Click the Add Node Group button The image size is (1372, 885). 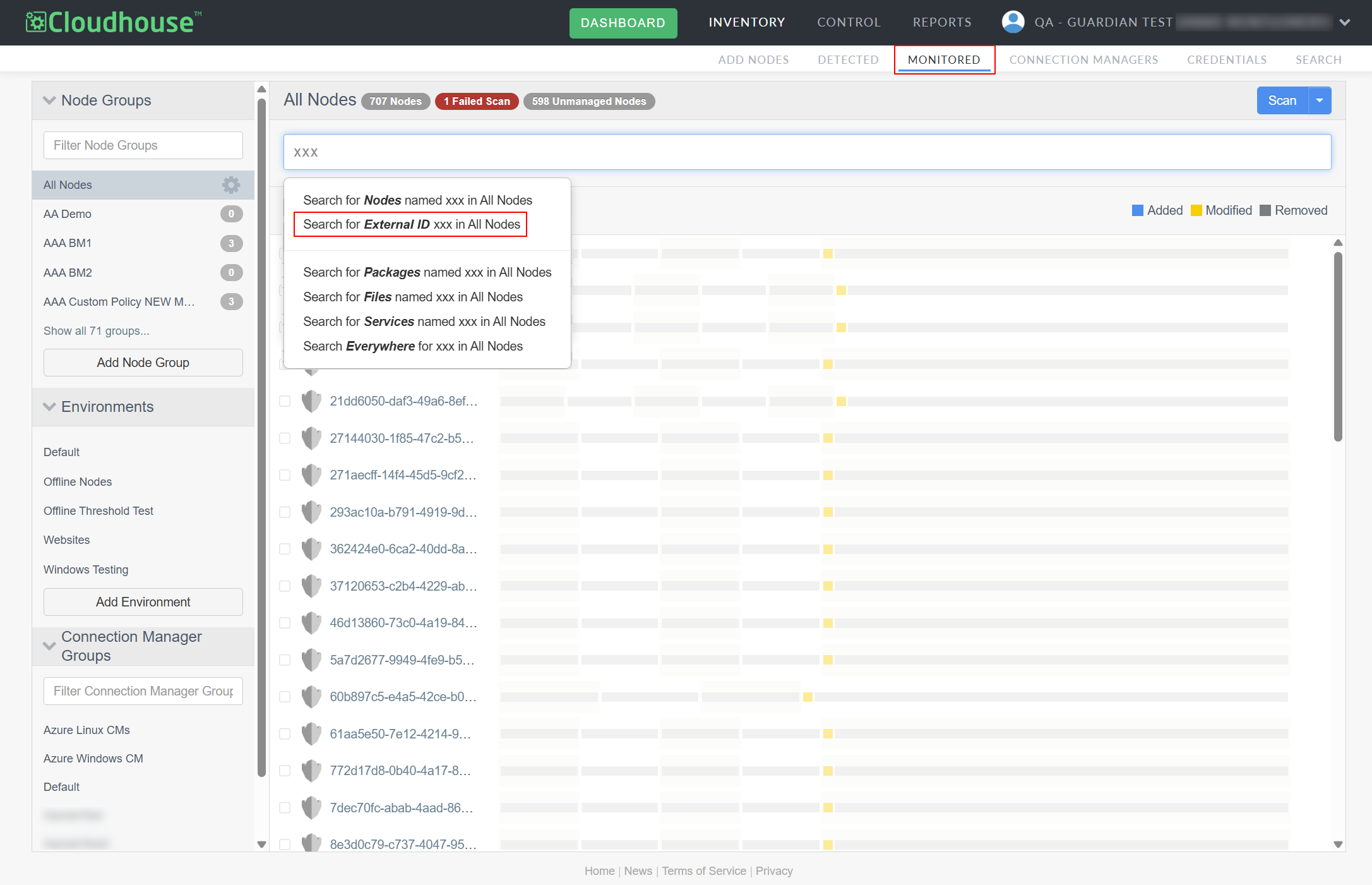143,363
